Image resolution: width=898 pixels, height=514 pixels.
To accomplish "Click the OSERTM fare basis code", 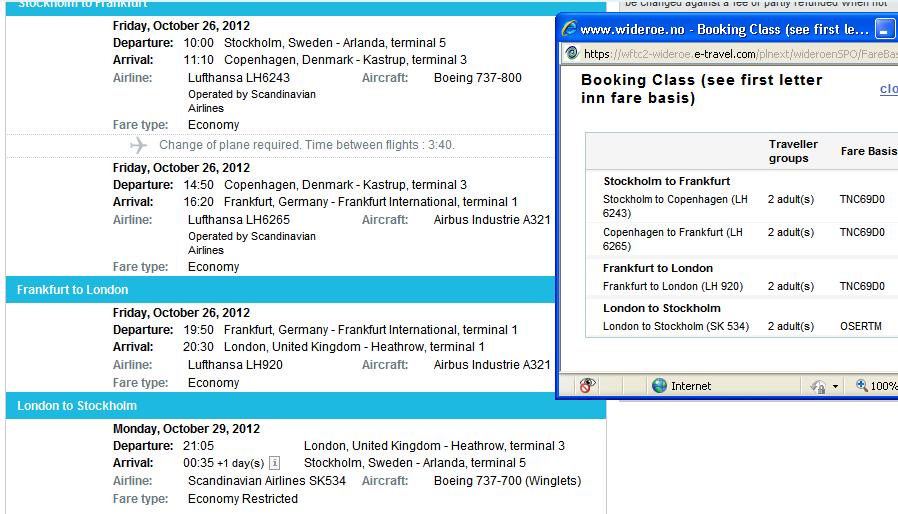I will click(x=861, y=326).
